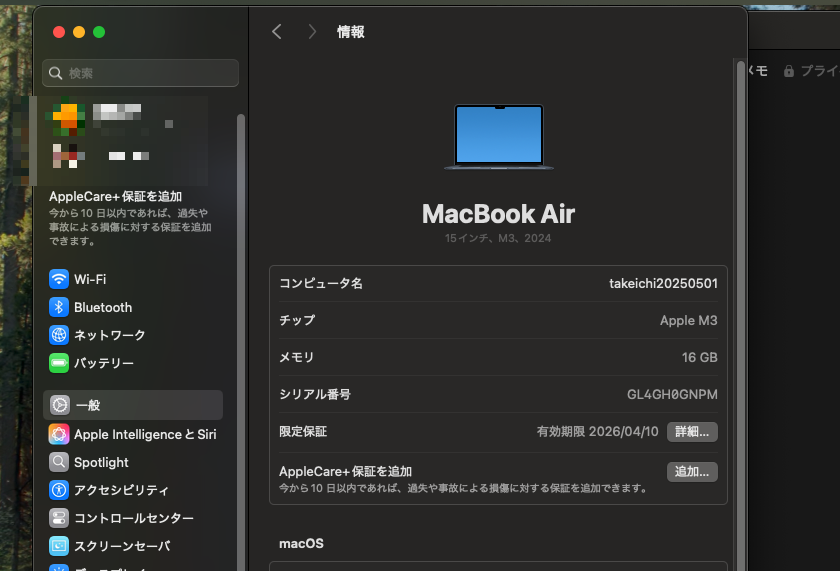This screenshot has height=571, width=840.
Task: Click the sidebar vertical scrollbar
Action: point(241,343)
